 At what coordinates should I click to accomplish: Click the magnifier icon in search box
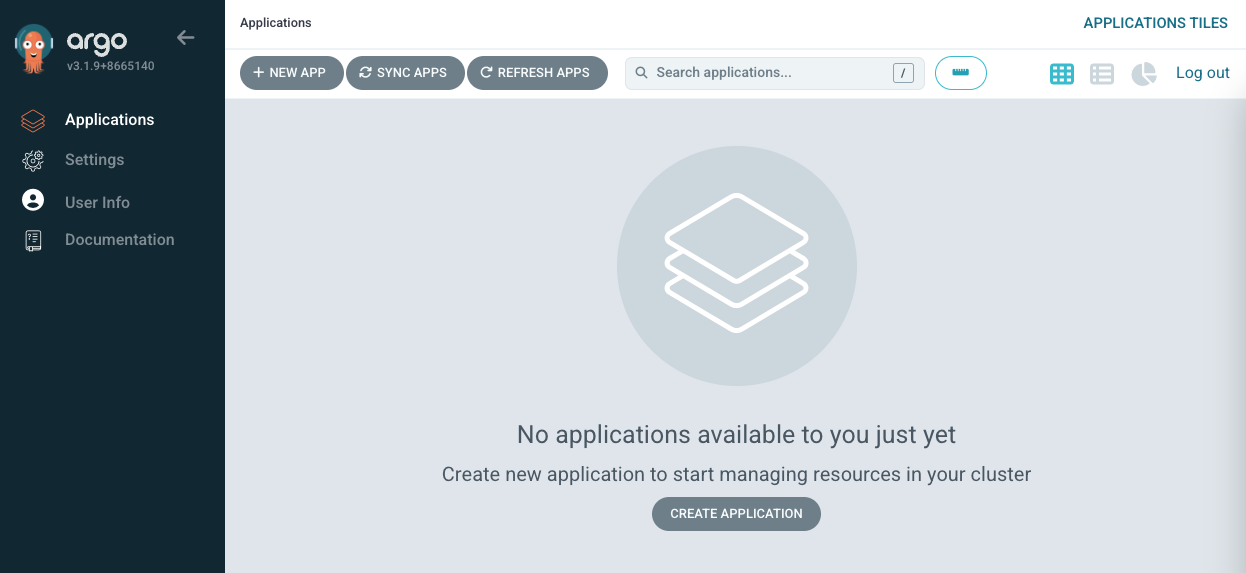[641, 73]
